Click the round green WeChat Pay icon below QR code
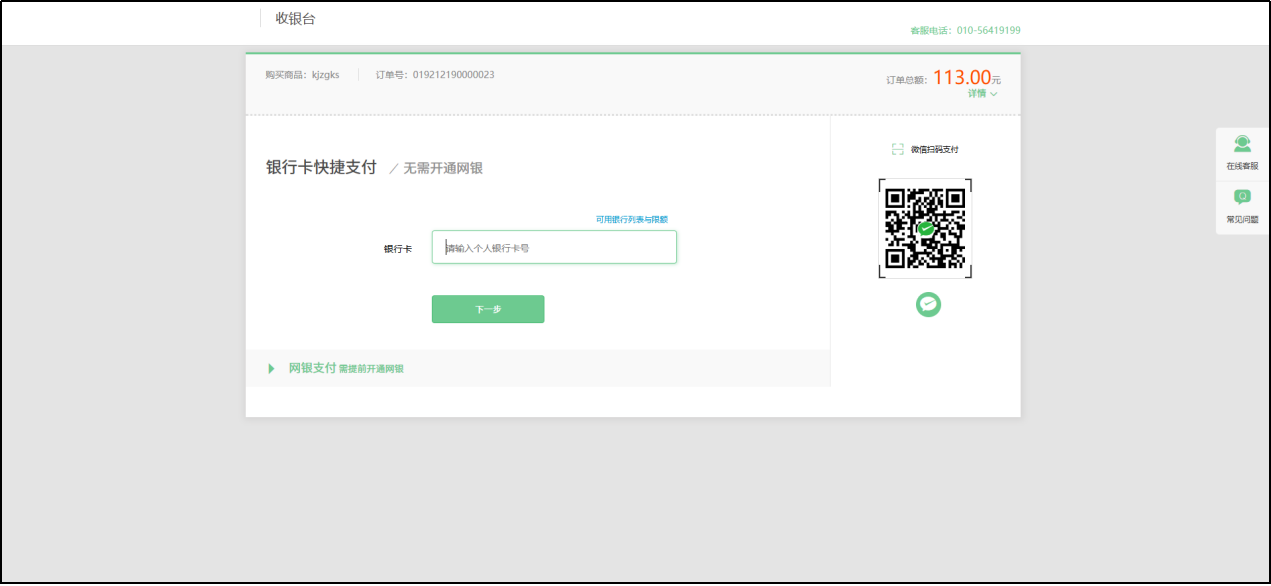Screen dimensions: 1271x586 [928, 304]
